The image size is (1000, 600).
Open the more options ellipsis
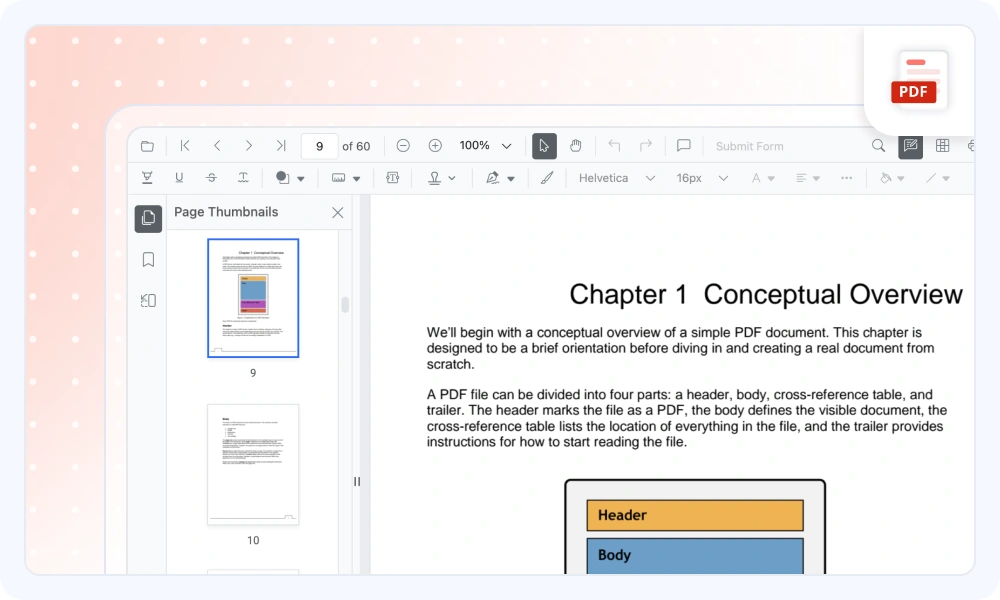tap(846, 178)
